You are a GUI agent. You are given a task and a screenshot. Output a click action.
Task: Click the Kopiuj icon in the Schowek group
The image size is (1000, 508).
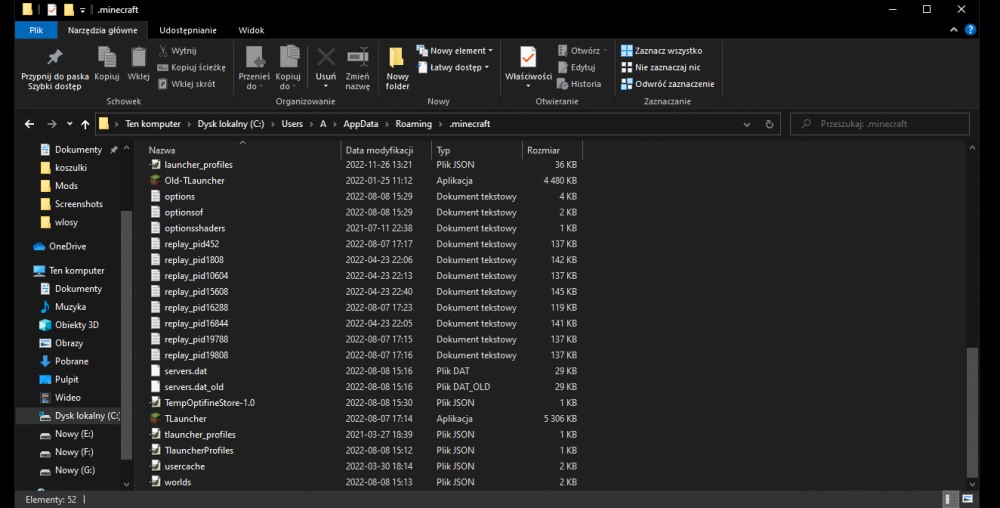[x=106, y=58]
